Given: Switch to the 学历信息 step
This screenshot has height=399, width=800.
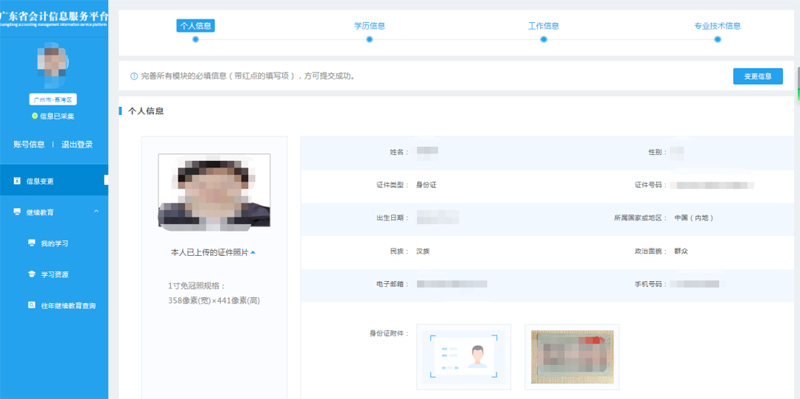Looking at the screenshot, I should [369, 26].
